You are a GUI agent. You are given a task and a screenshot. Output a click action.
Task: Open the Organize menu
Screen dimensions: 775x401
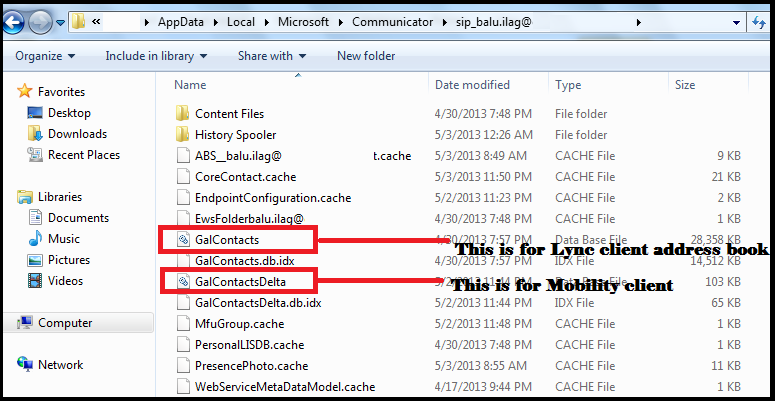45,56
